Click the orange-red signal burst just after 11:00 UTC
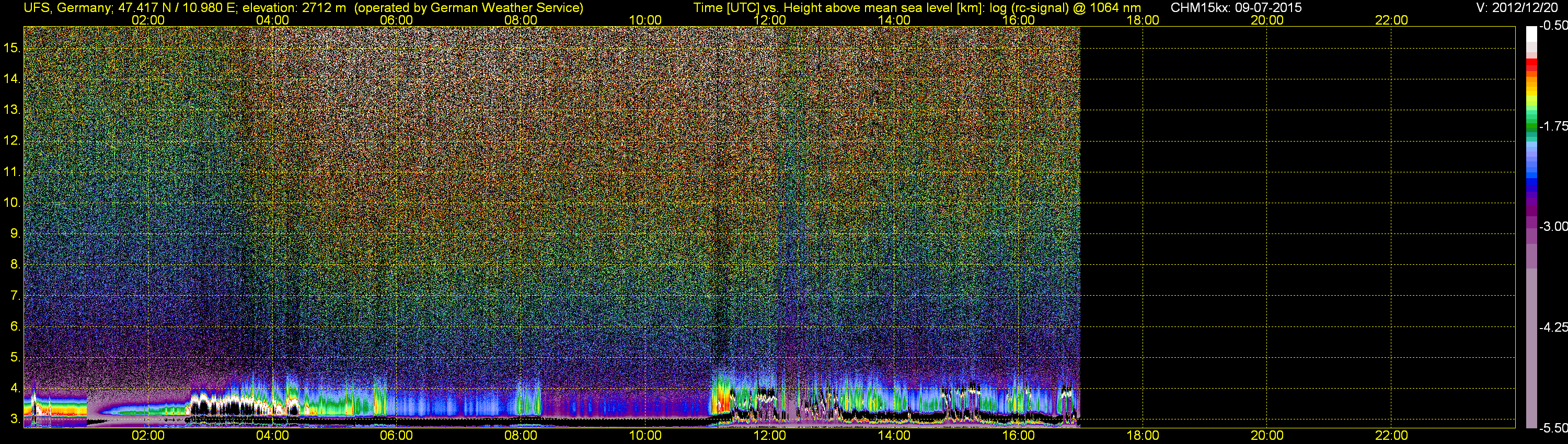The width and height of the screenshot is (1568, 444). pos(721,399)
